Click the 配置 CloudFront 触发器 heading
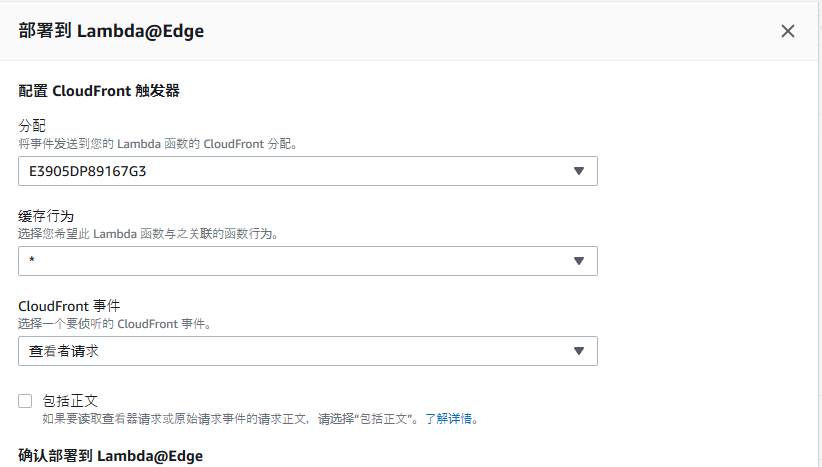Screen dimensions: 822x467 (99, 91)
